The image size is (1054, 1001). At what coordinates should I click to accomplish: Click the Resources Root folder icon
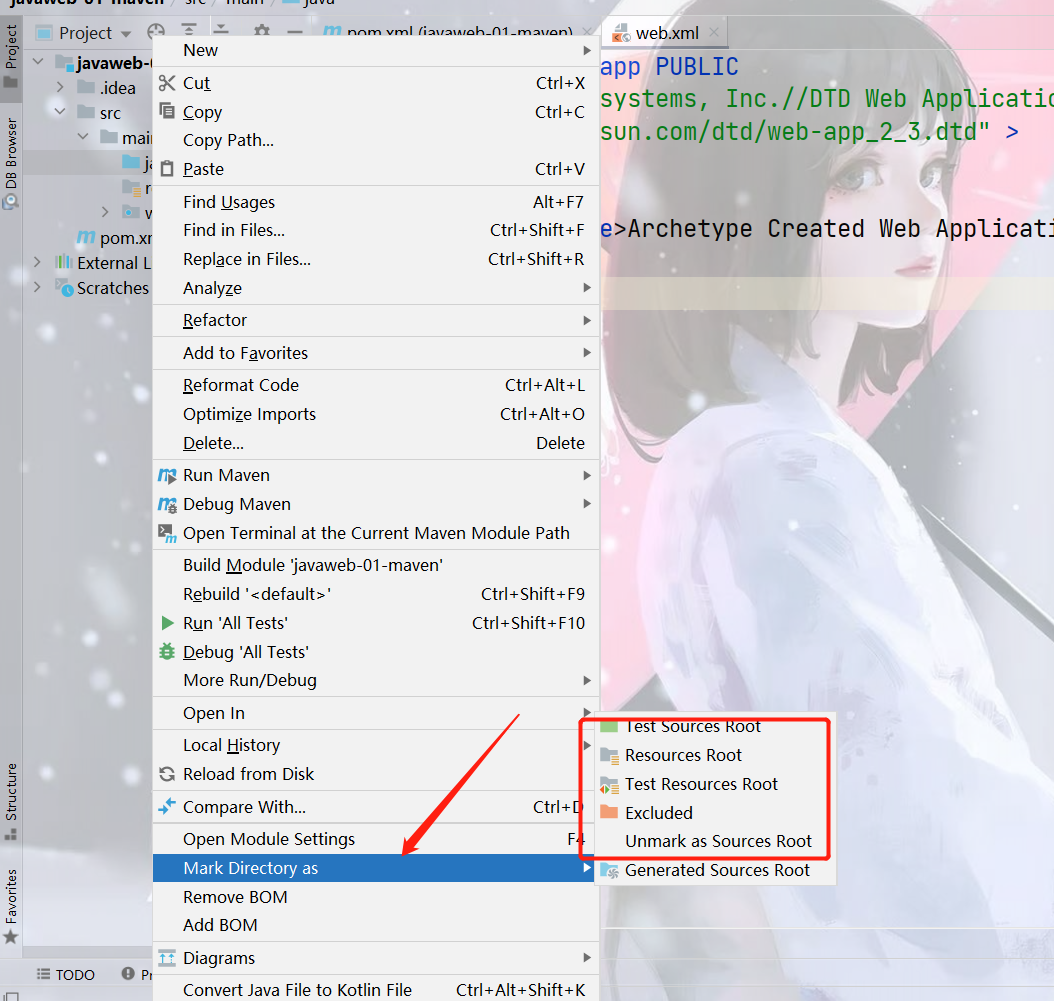point(609,756)
